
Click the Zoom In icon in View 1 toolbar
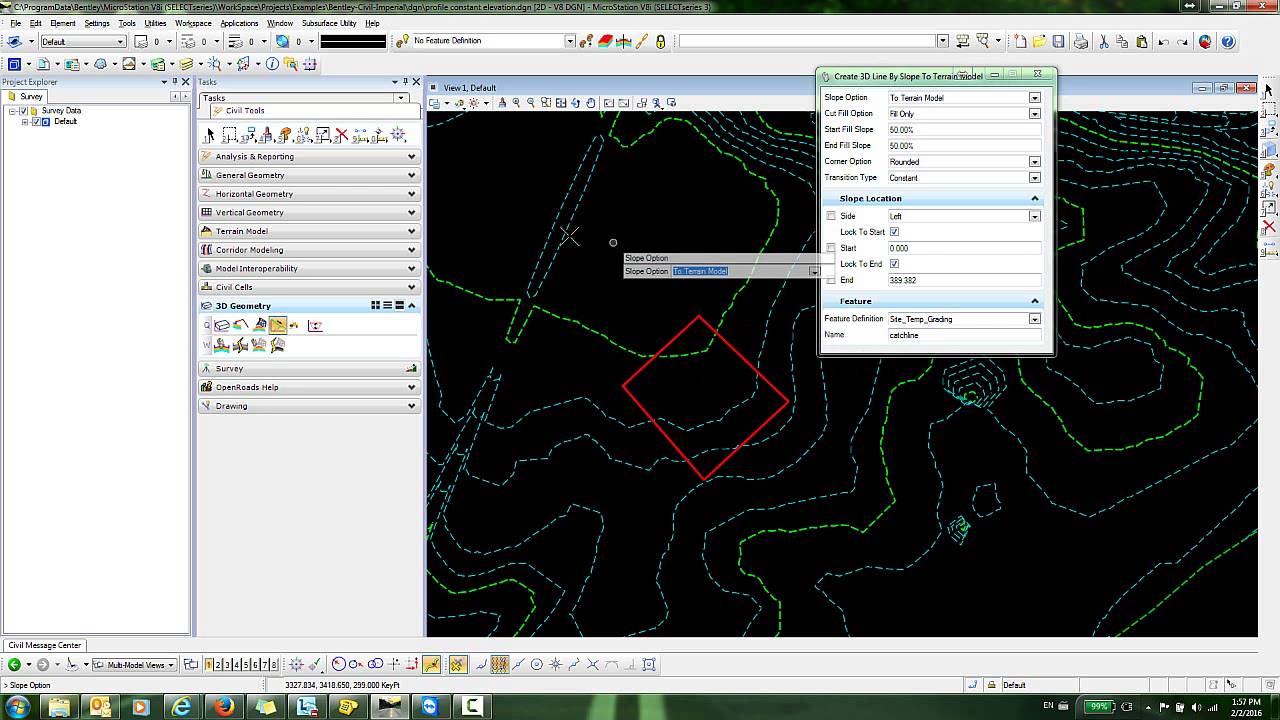point(516,102)
